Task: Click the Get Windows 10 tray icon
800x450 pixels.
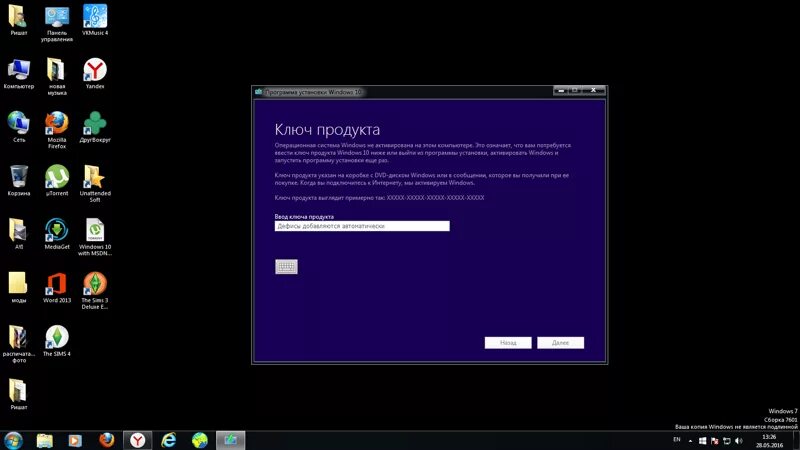Action: (703, 441)
